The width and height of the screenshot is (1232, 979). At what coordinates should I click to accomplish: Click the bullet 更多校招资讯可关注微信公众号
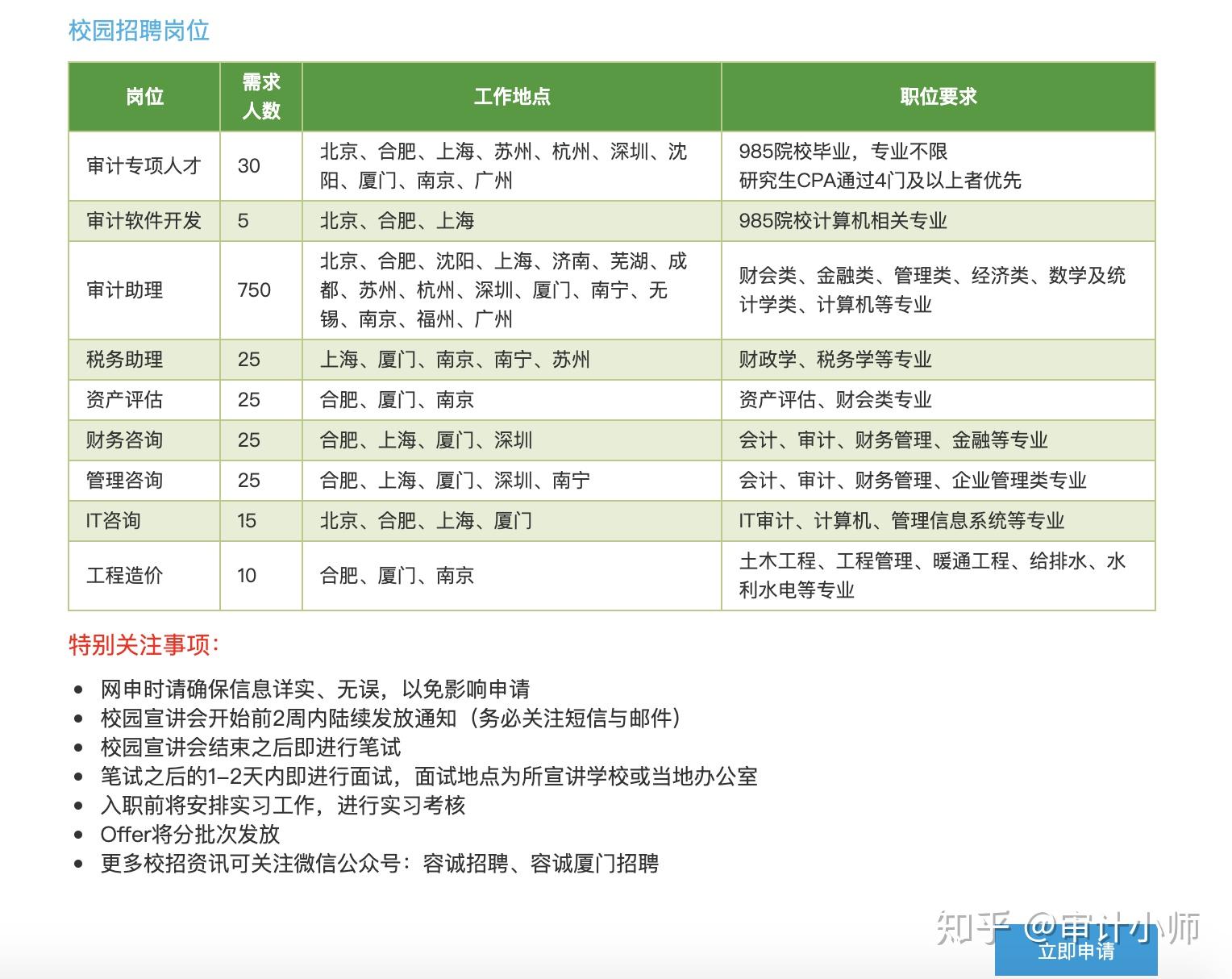380,864
